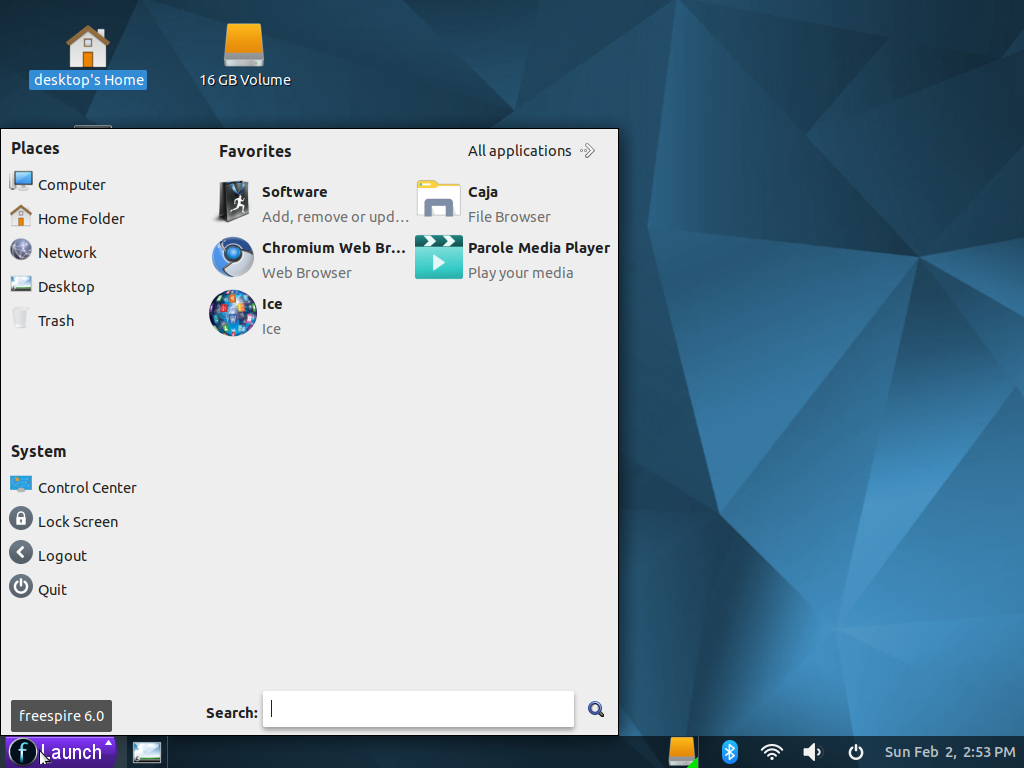Open the Control Center
The image size is (1024, 768).
click(x=88, y=487)
